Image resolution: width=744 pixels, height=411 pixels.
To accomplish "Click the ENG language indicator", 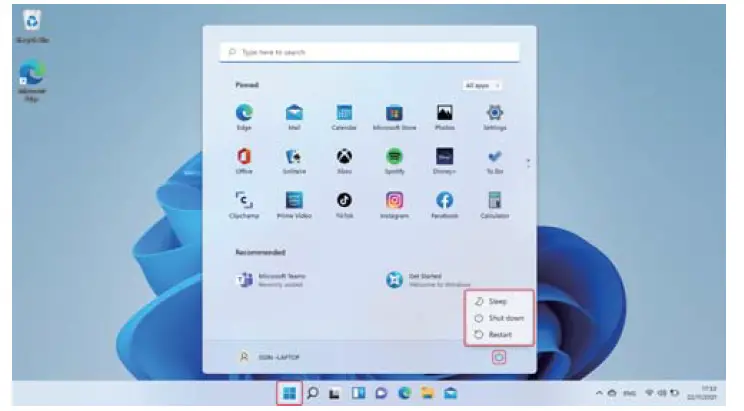I will [629, 393].
